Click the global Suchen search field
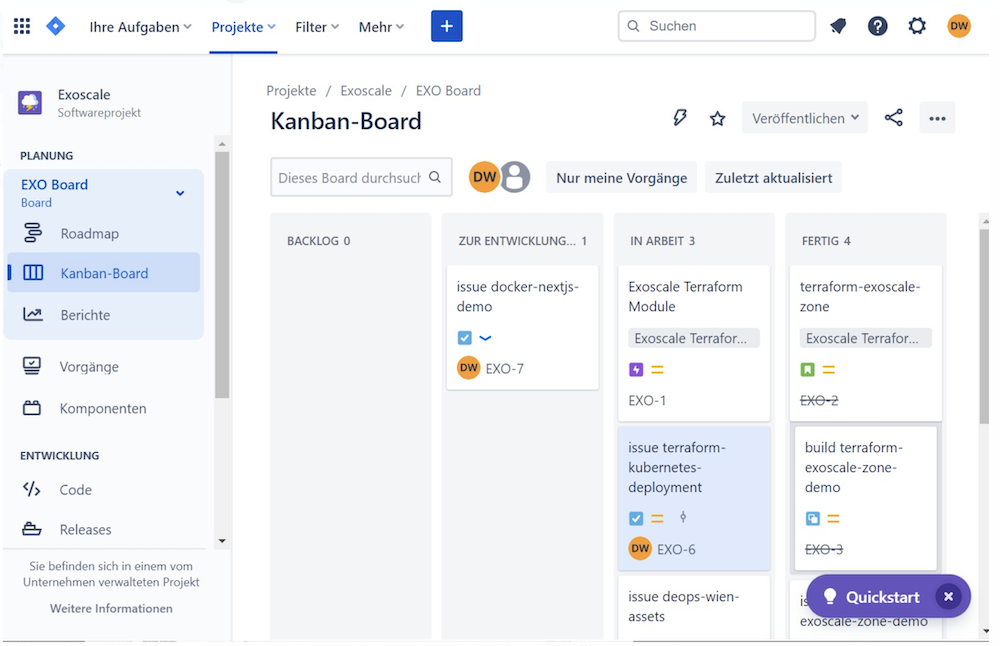The width and height of the screenshot is (1000, 646). pos(717,26)
